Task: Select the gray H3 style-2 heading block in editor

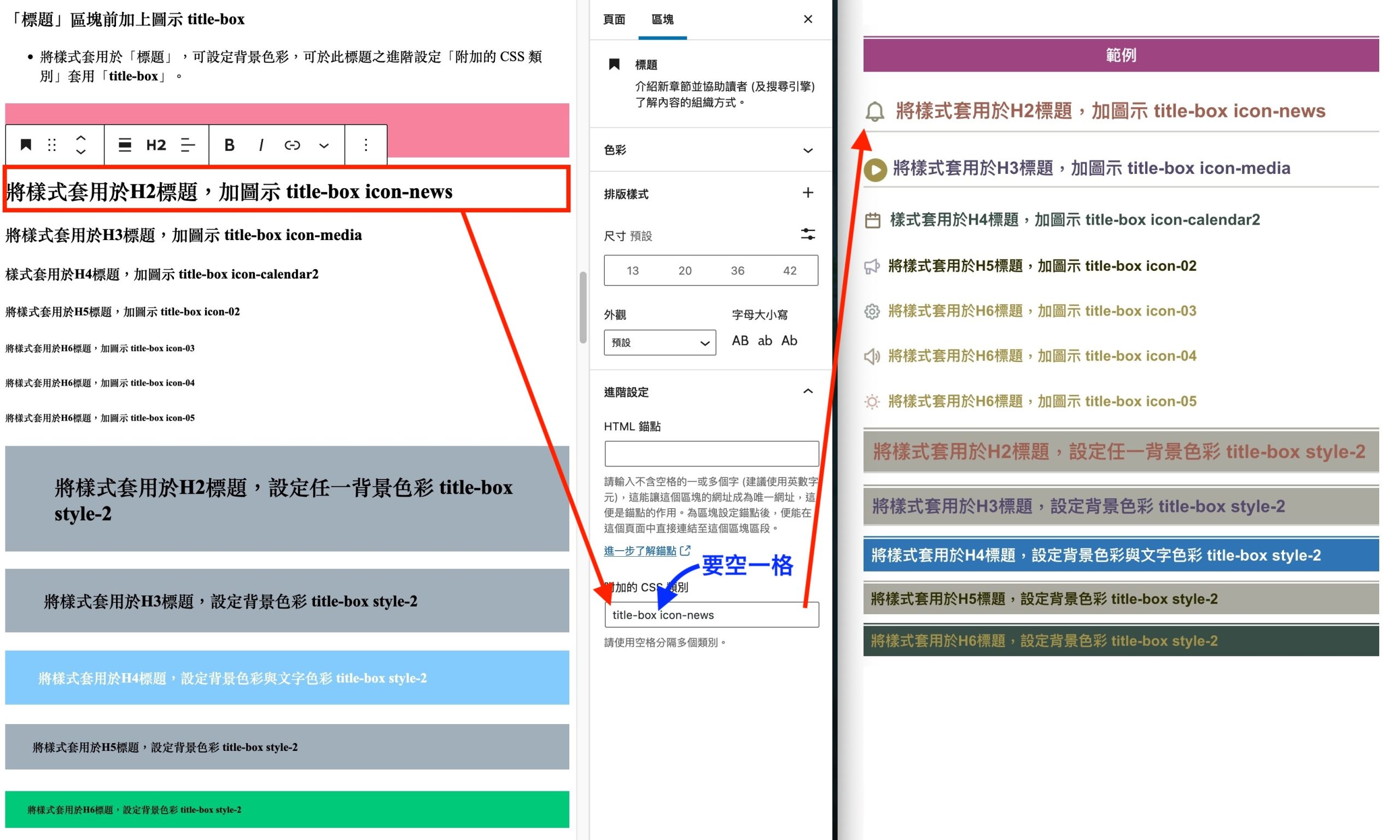Action: (287, 600)
